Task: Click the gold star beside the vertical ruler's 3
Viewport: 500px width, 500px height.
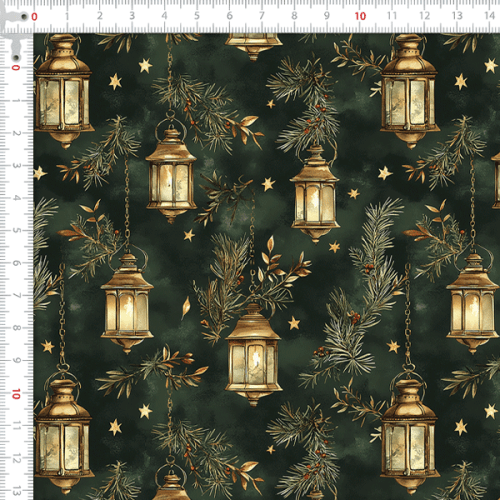Action: 40,173
